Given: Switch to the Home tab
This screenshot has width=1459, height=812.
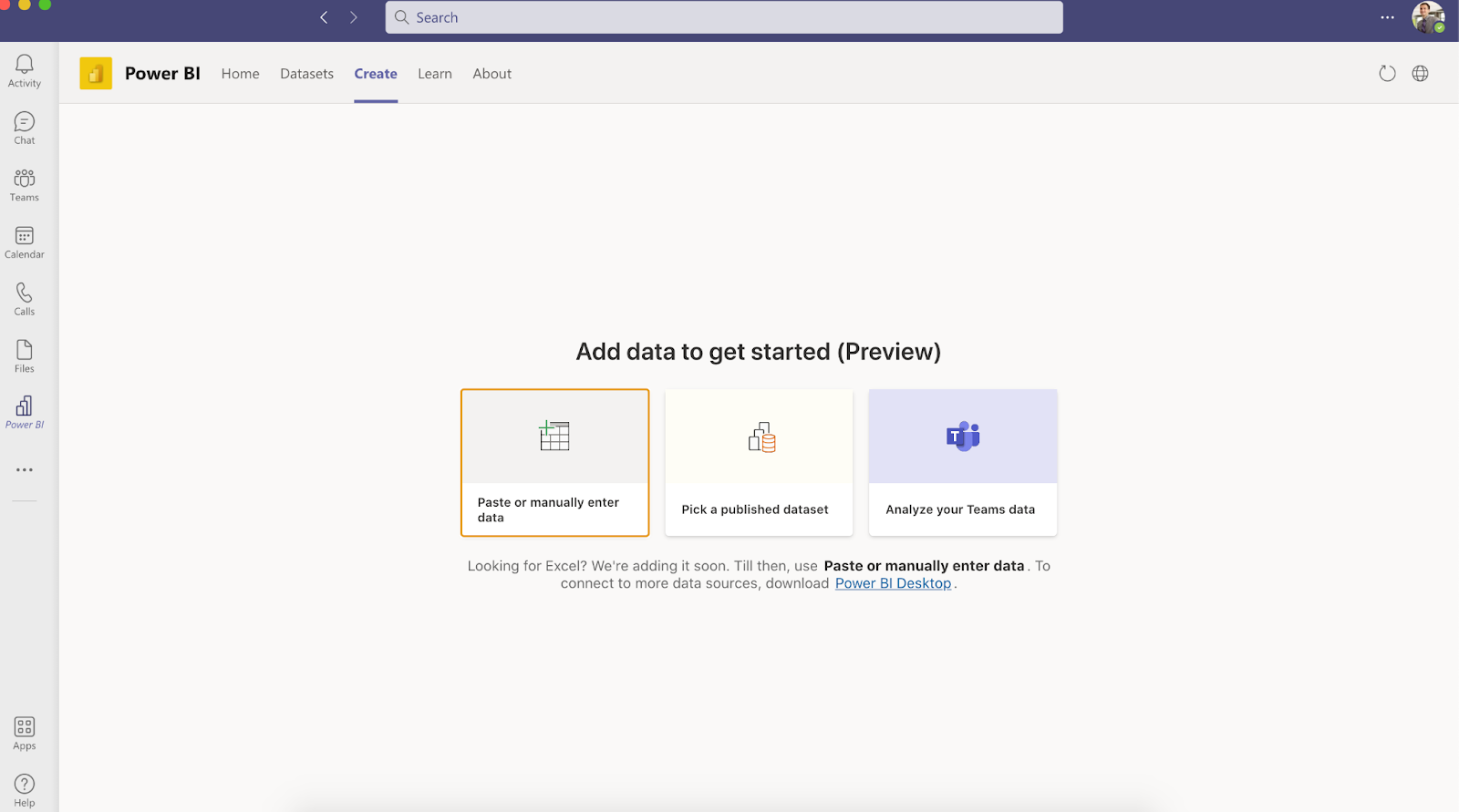Looking at the screenshot, I should coord(241,74).
